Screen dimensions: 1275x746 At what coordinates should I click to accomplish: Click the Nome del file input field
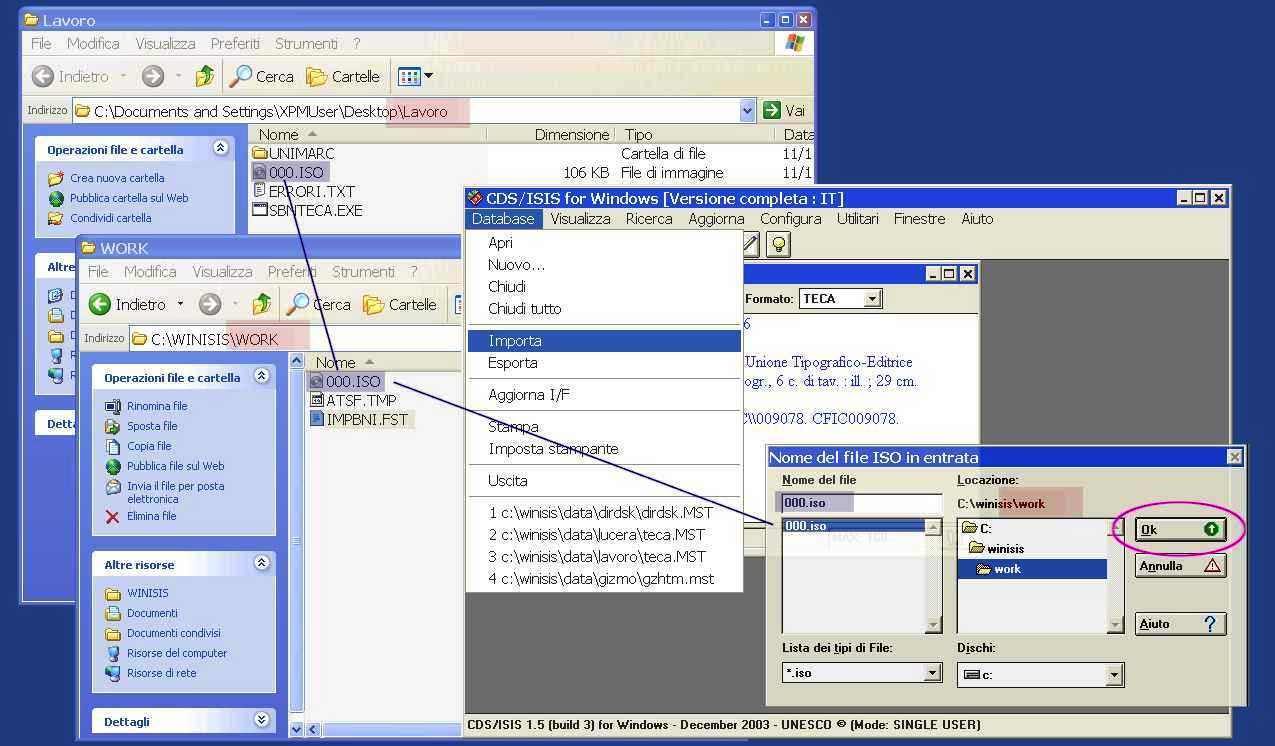coord(861,504)
